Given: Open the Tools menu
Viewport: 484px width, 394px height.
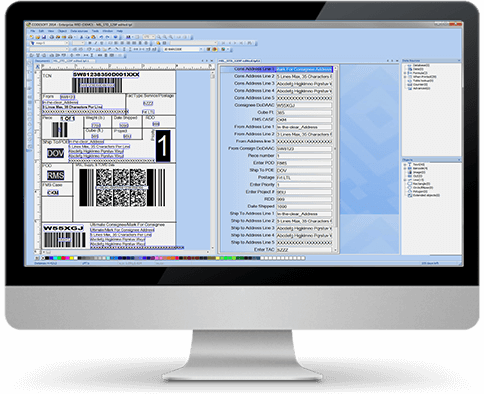Looking at the screenshot, I should coord(95,31).
